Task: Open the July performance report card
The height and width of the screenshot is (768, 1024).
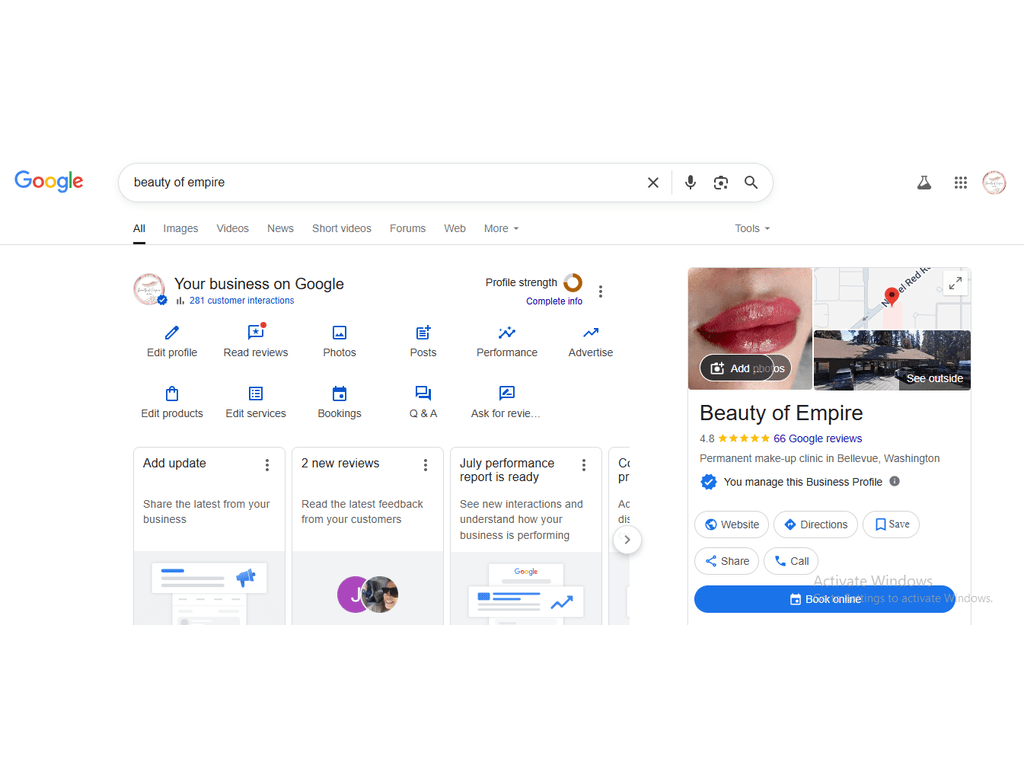Action: [x=526, y=536]
